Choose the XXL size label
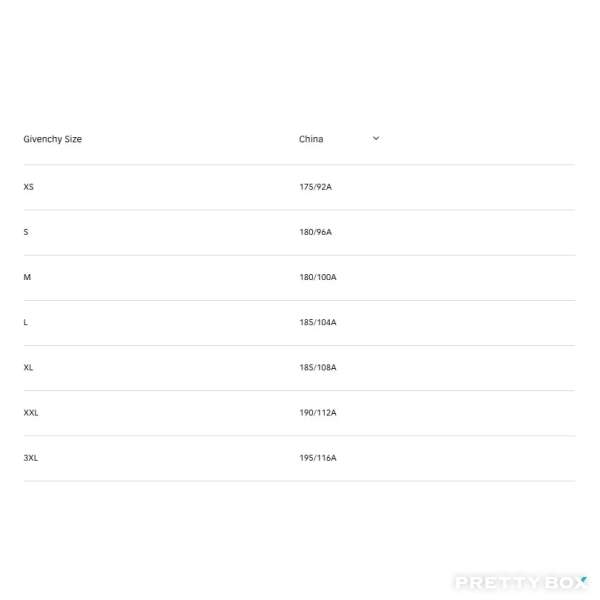Image resolution: width=600 pixels, height=600 pixels. tap(31, 412)
